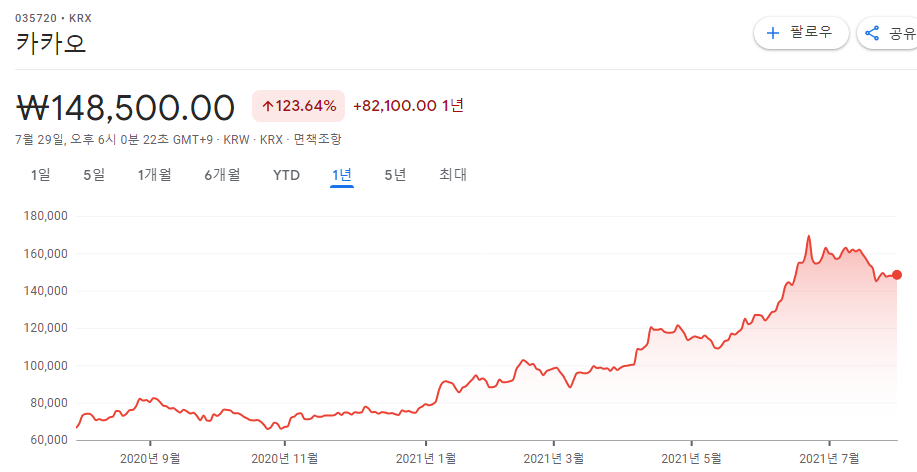This screenshot has height=472, width=917.
Task: Click the 180,000 y-axis label
Action: click(x=46, y=216)
